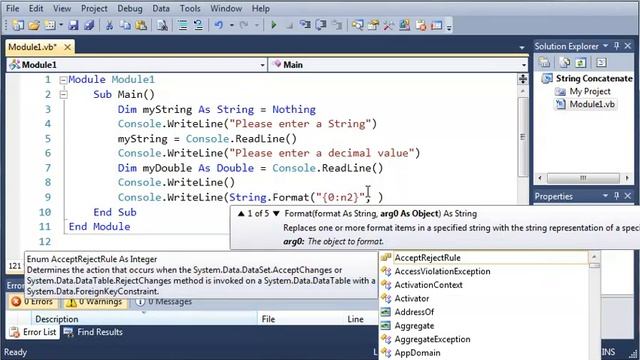Open the Data menu
The width and height of the screenshot is (640, 360).
pos(161,8)
